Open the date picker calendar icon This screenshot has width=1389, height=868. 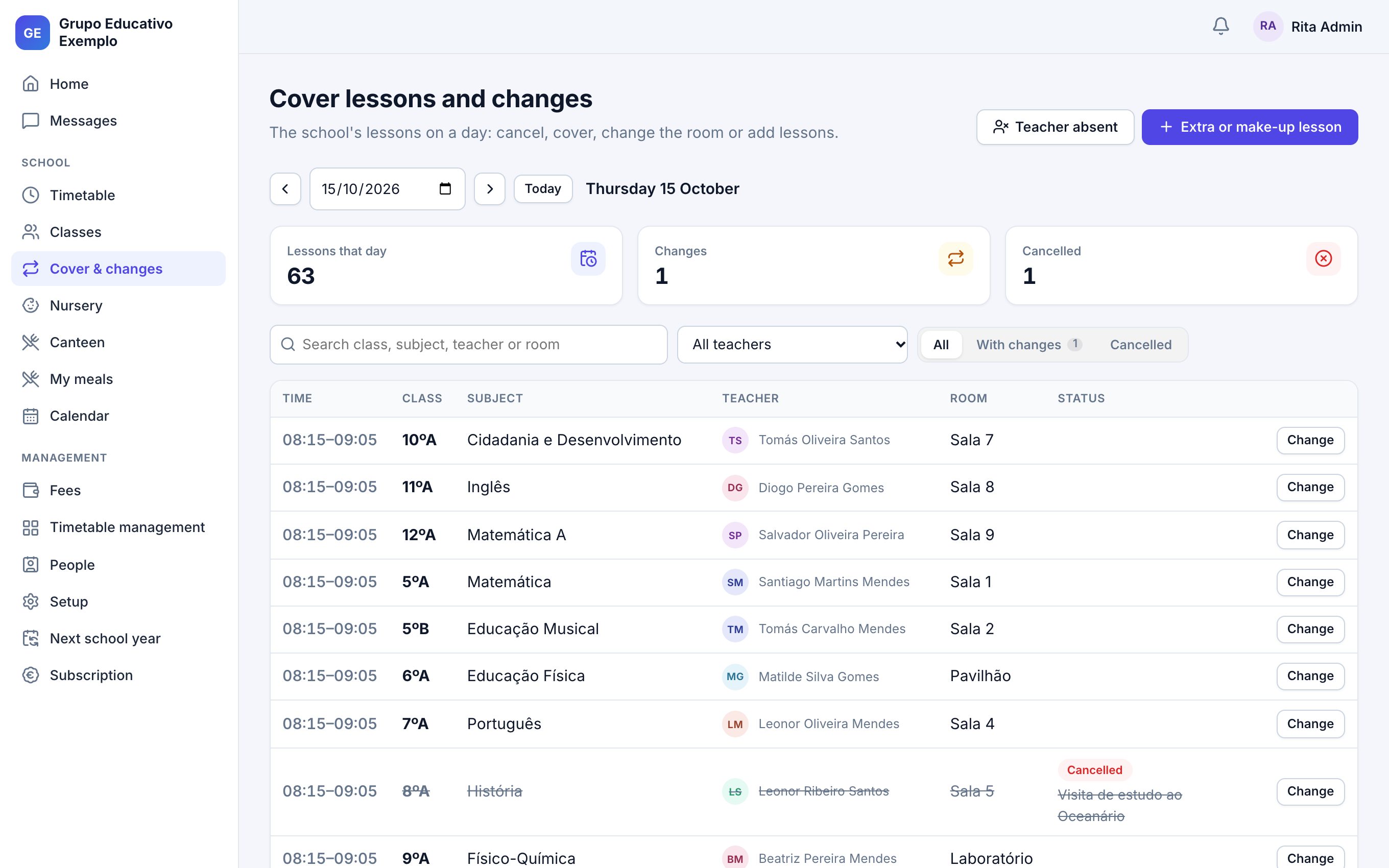(445, 189)
